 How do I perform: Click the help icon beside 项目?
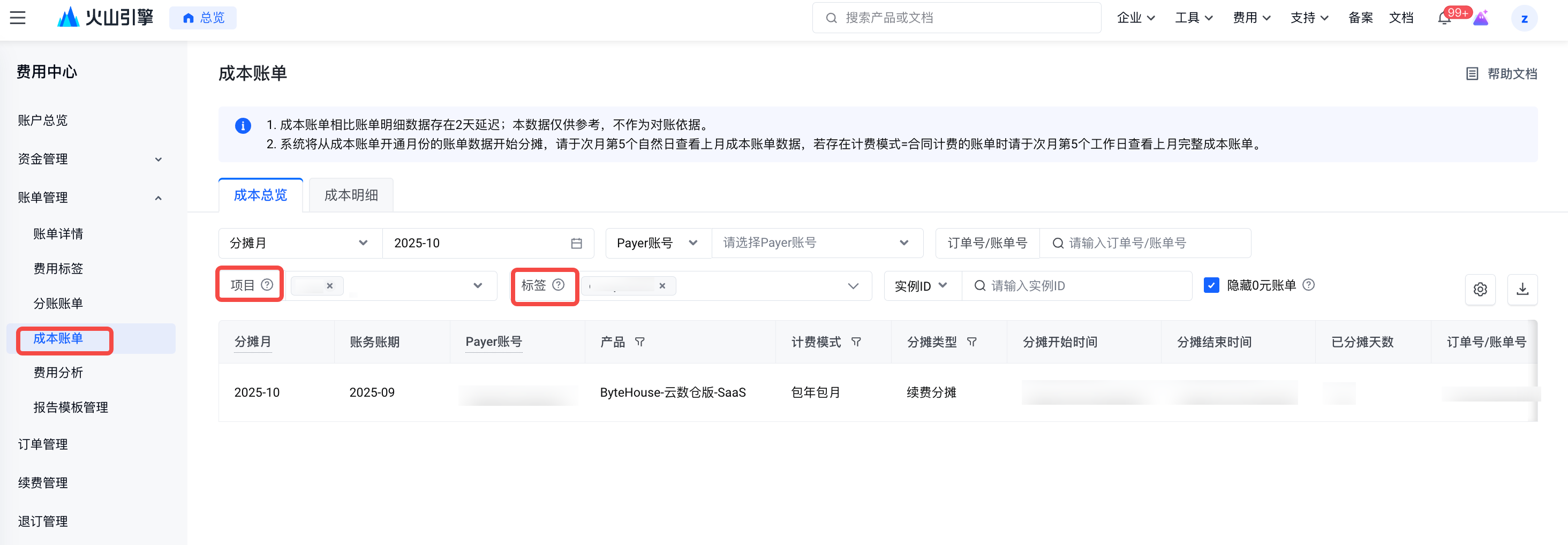click(267, 285)
